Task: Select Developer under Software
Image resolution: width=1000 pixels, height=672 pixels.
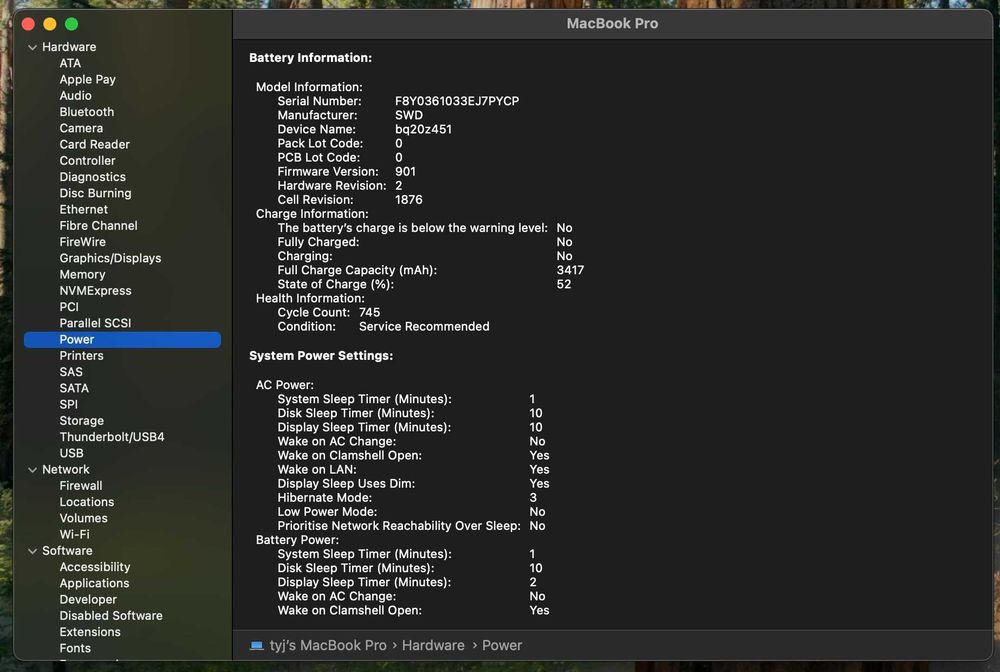Action: pyautogui.click(x=88, y=599)
